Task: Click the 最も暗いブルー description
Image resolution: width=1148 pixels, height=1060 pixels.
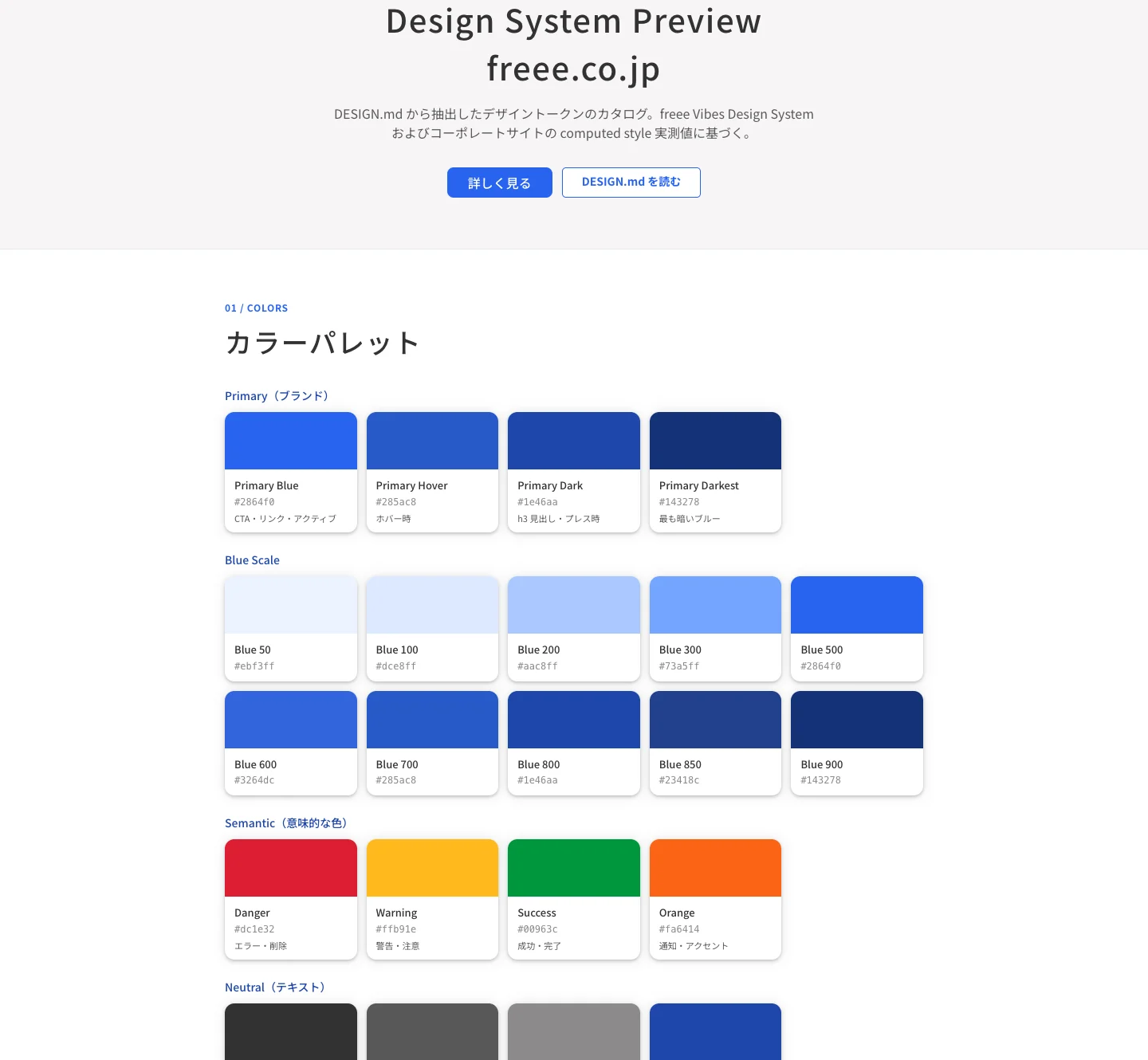Action: [x=690, y=519]
